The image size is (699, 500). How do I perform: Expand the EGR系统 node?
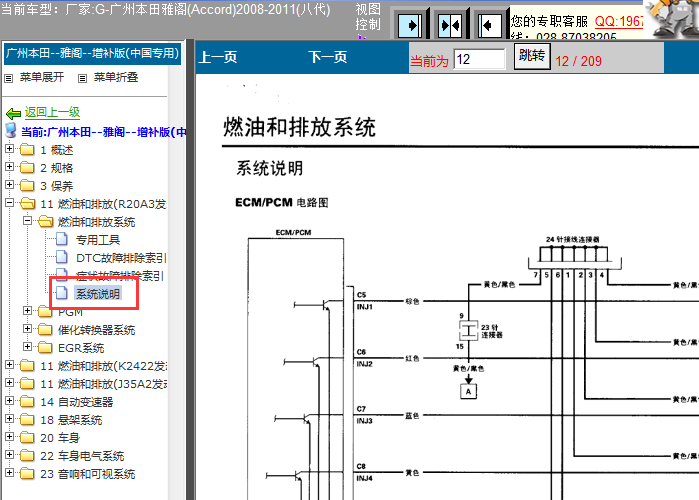pos(27,346)
